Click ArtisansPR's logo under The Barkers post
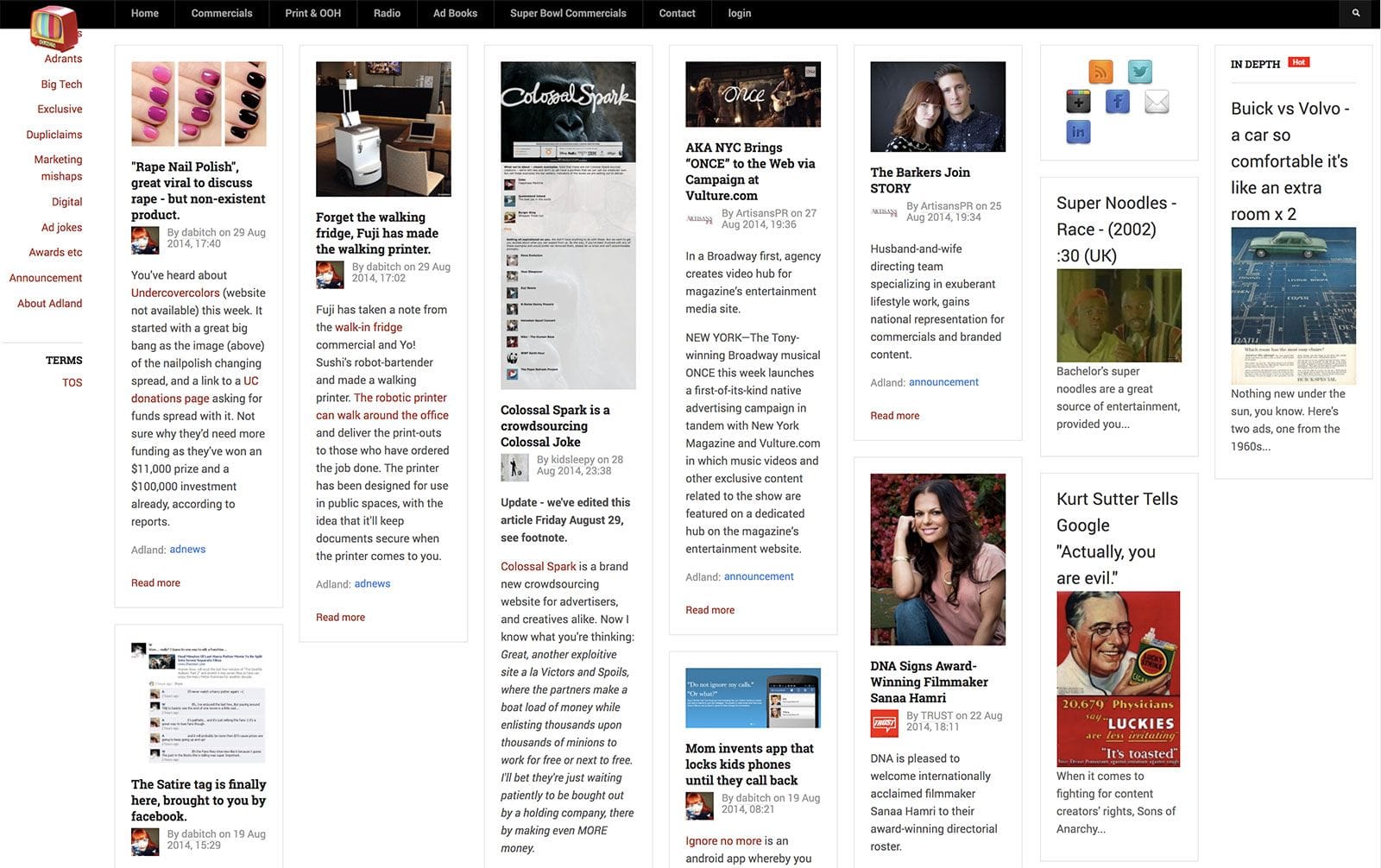This screenshot has height=868, width=1381. tap(884, 212)
